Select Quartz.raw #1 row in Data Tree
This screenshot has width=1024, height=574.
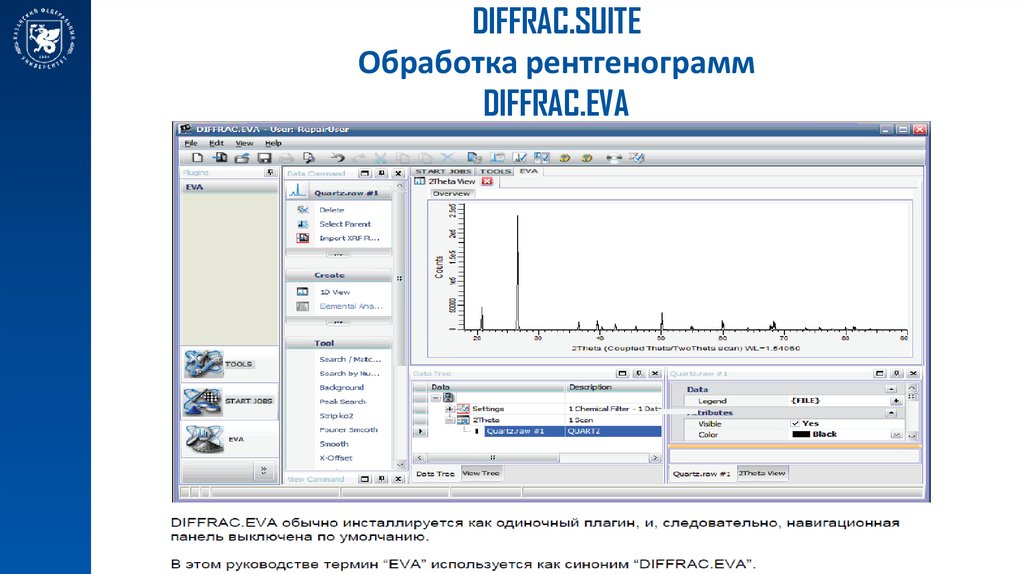(573, 431)
